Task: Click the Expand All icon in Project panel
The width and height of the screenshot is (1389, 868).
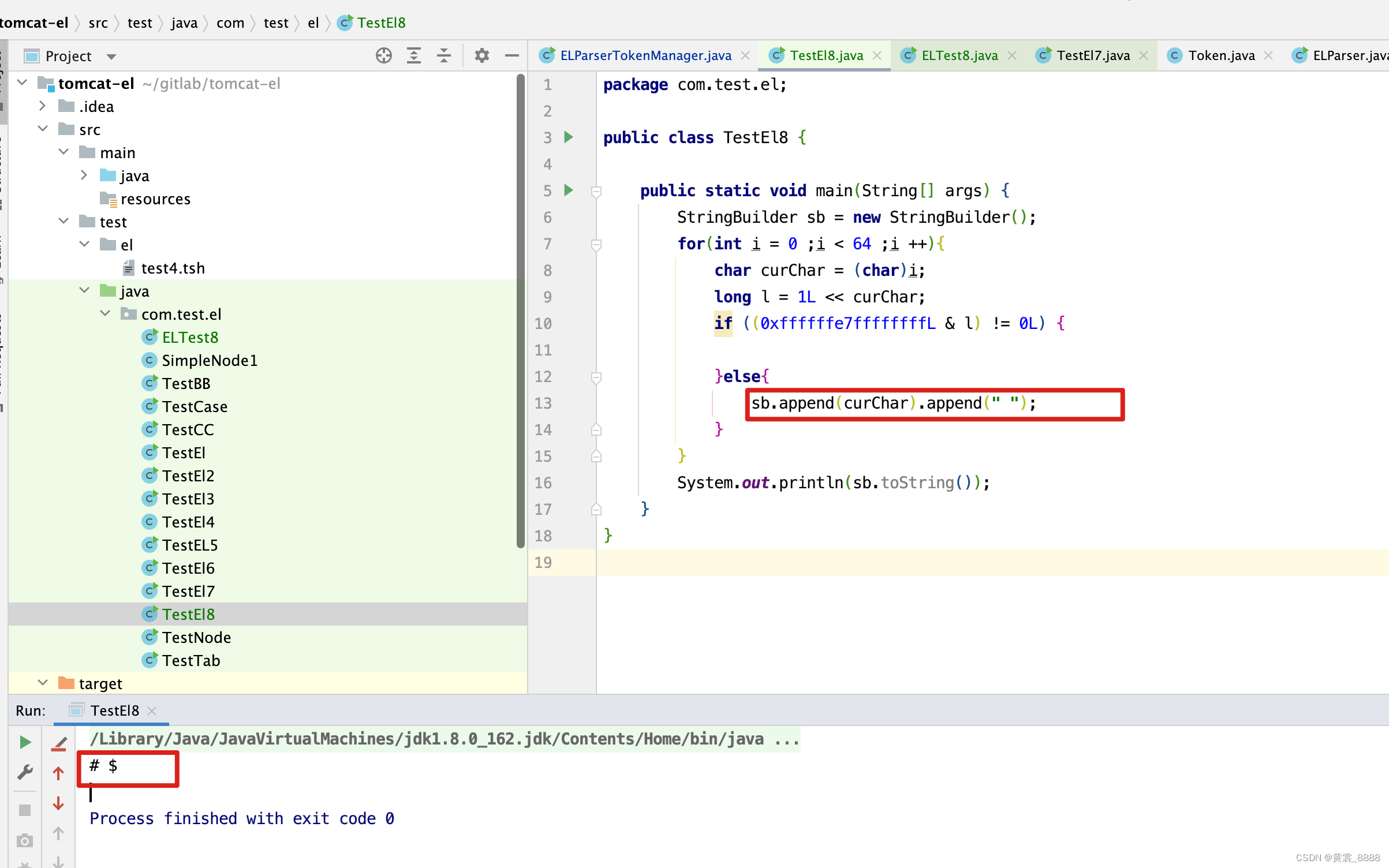Action: click(414, 55)
